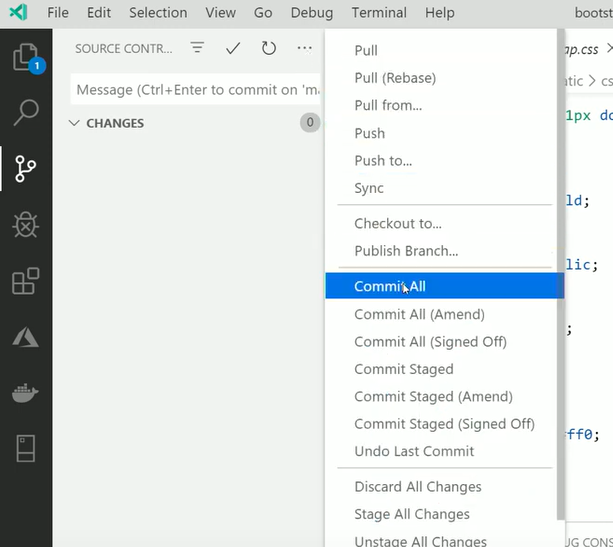613x547 pixels.
Task: Toggle the source control view filter icon
Action: [198, 48]
